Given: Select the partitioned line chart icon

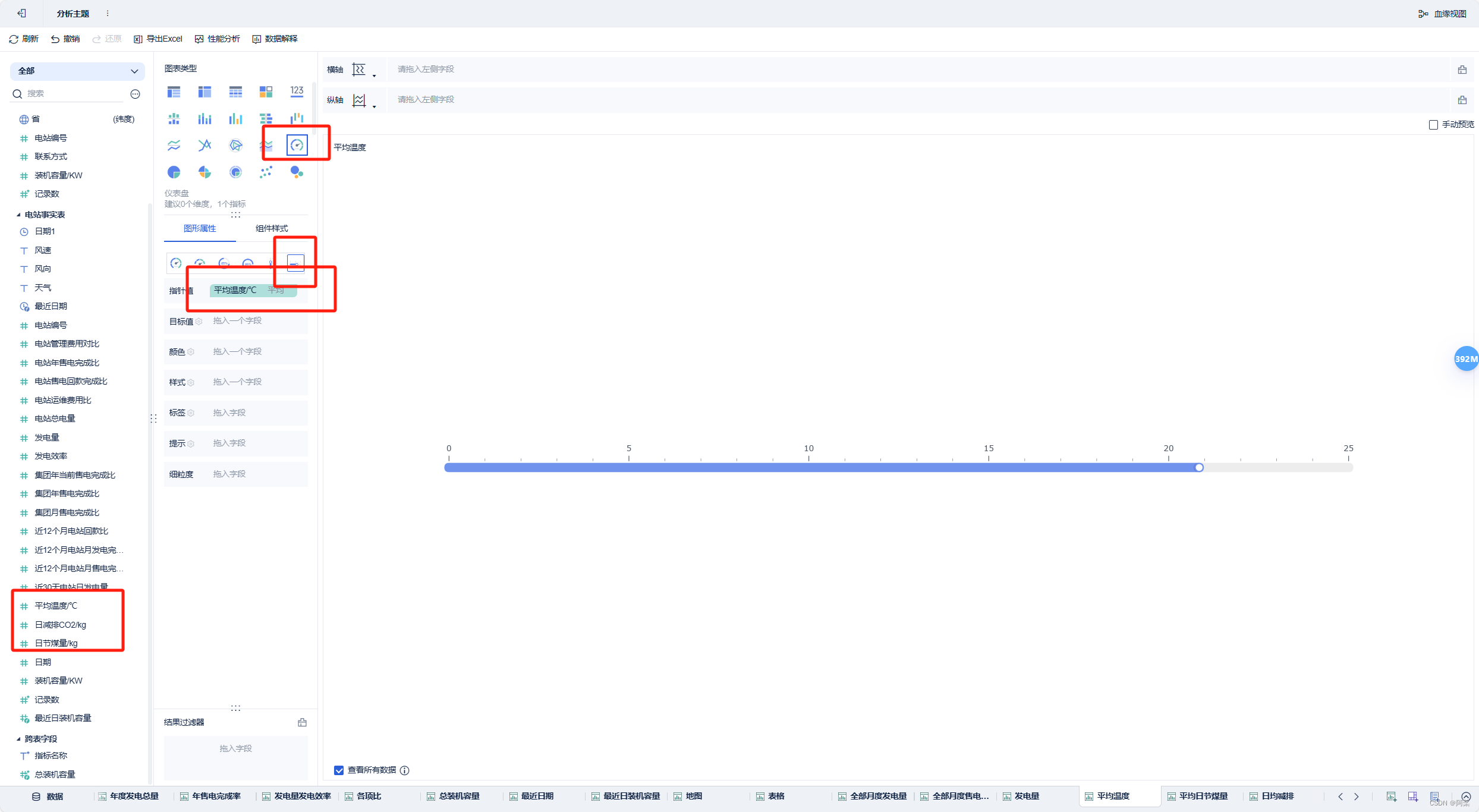Looking at the screenshot, I should 174,145.
